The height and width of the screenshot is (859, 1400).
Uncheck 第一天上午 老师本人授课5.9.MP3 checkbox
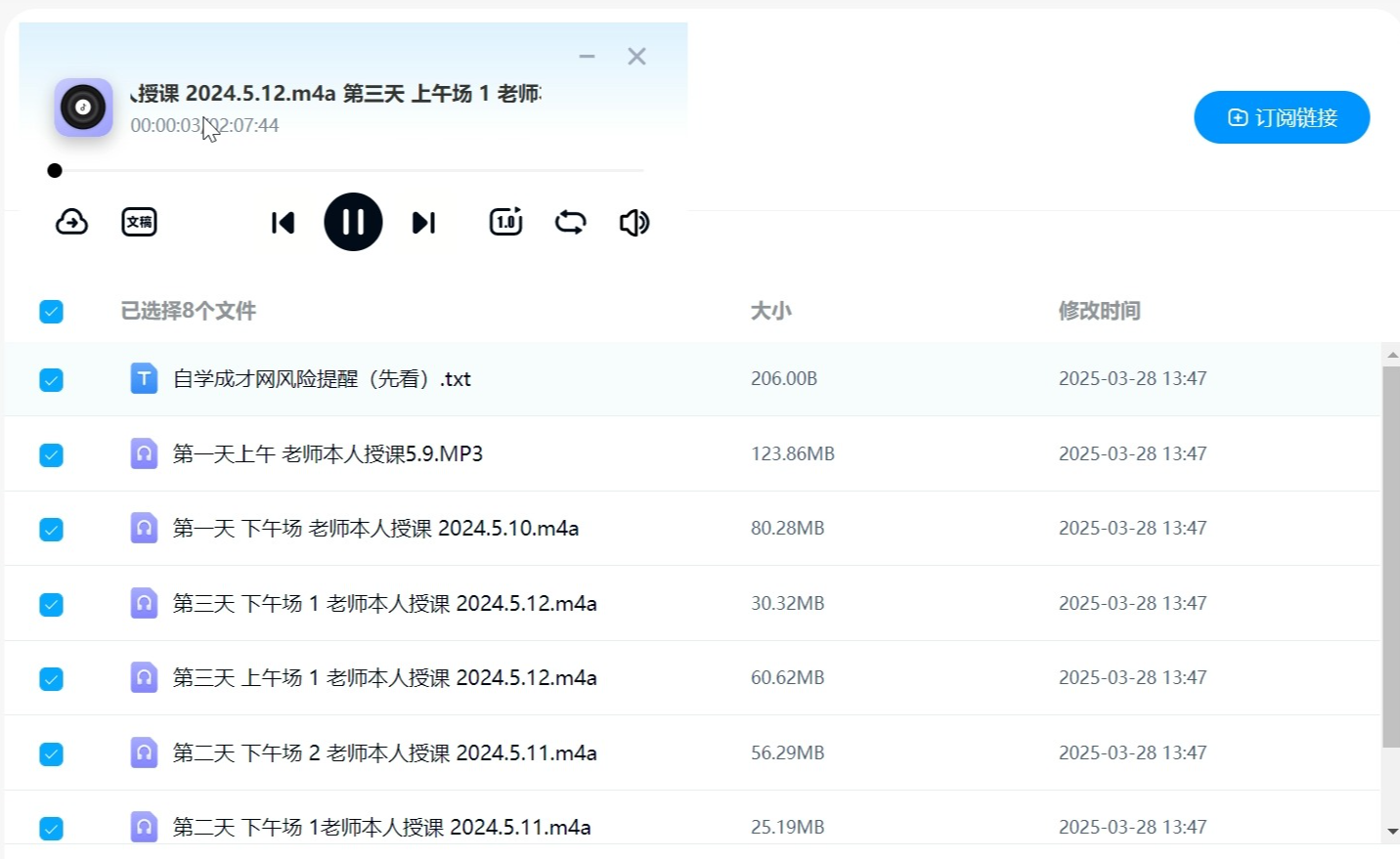coord(51,454)
